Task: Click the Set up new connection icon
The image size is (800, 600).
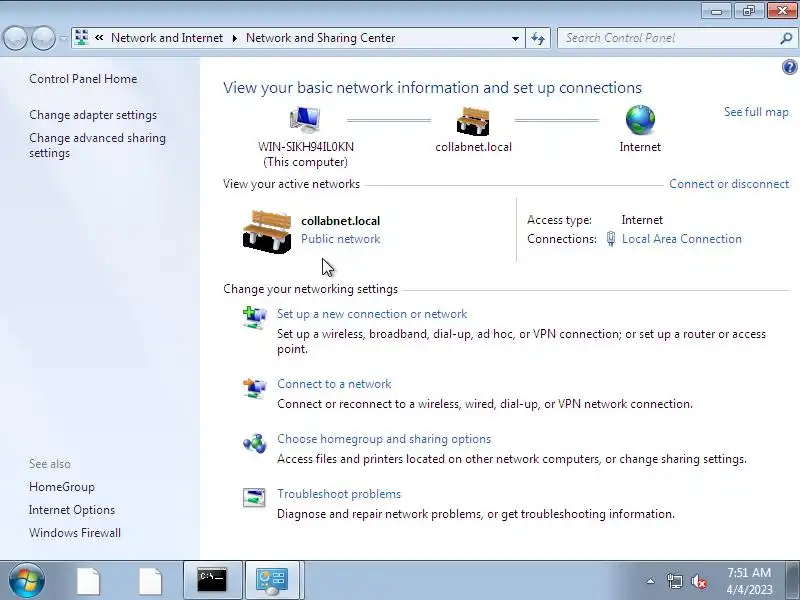Action: coord(254,317)
